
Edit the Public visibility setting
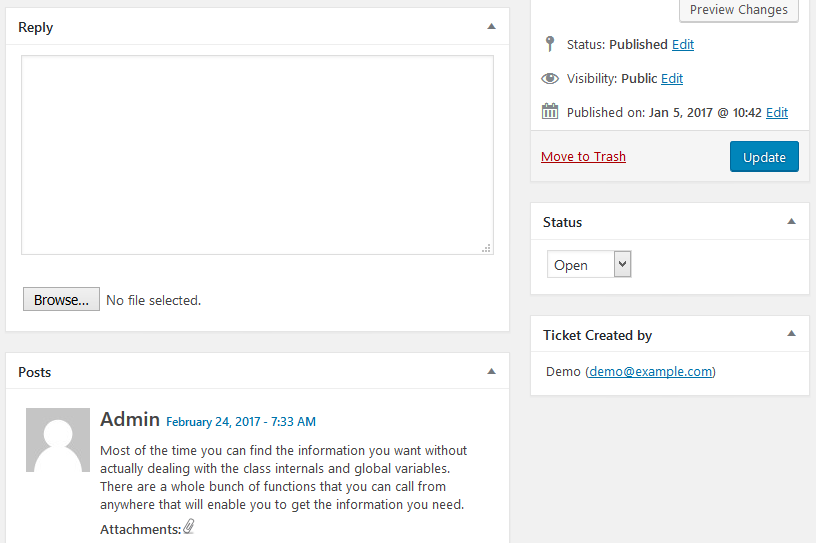tap(672, 79)
